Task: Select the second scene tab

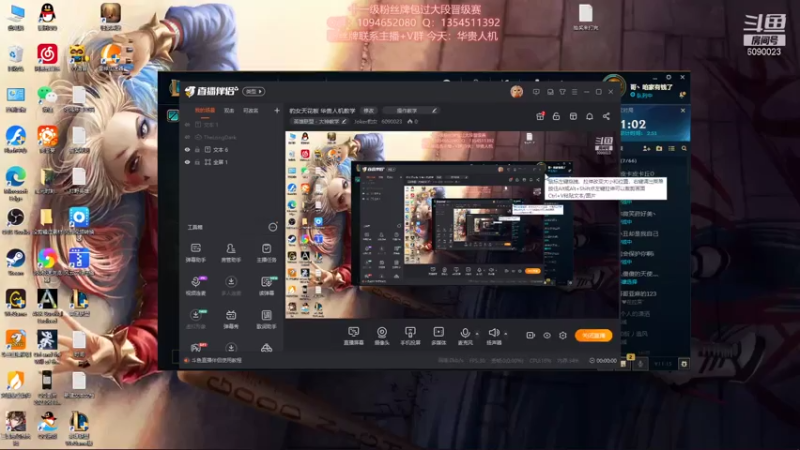Action: pyautogui.click(x=229, y=110)
